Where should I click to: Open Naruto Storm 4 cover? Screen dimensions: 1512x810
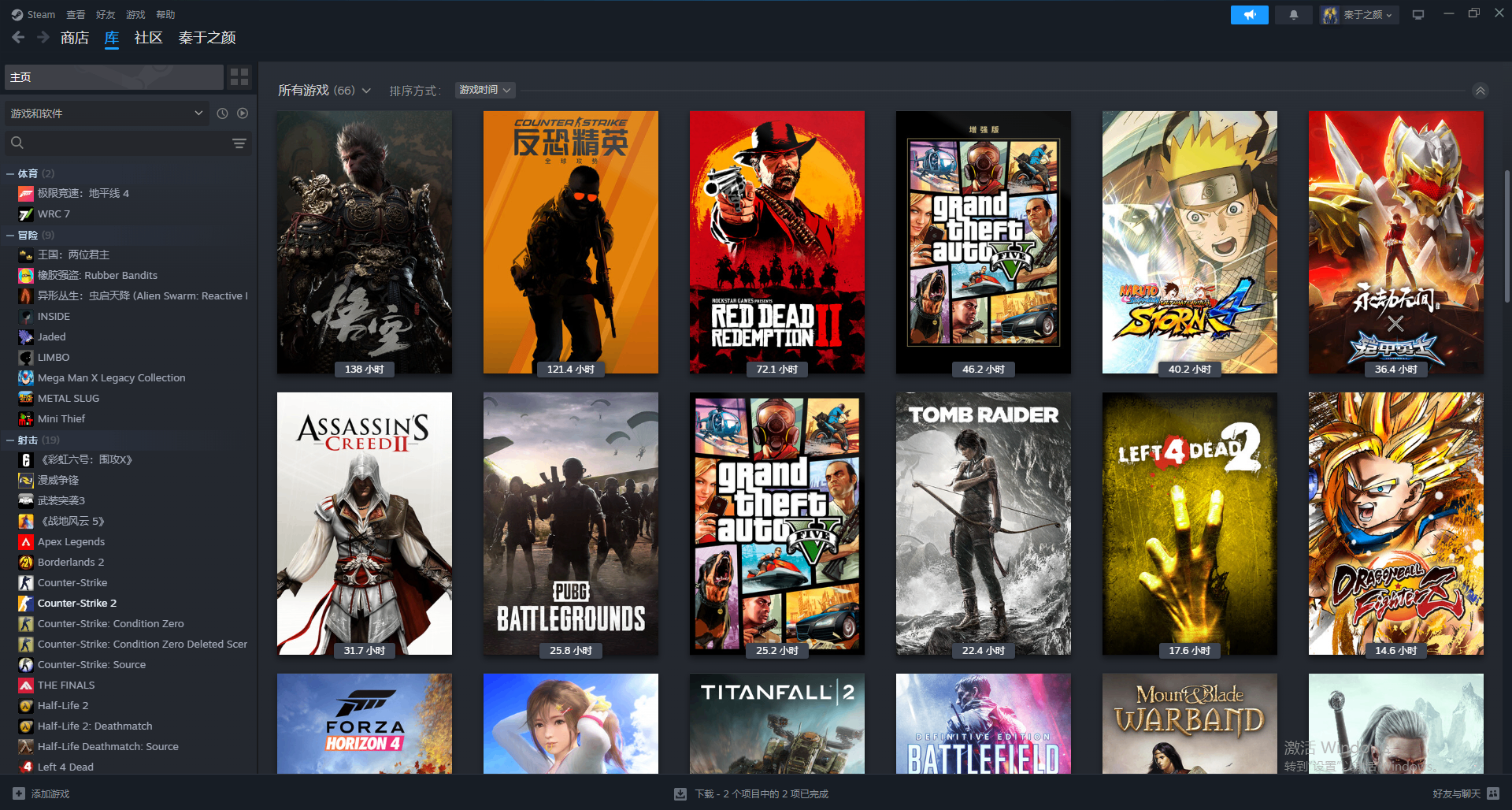tap(1190, 242)
